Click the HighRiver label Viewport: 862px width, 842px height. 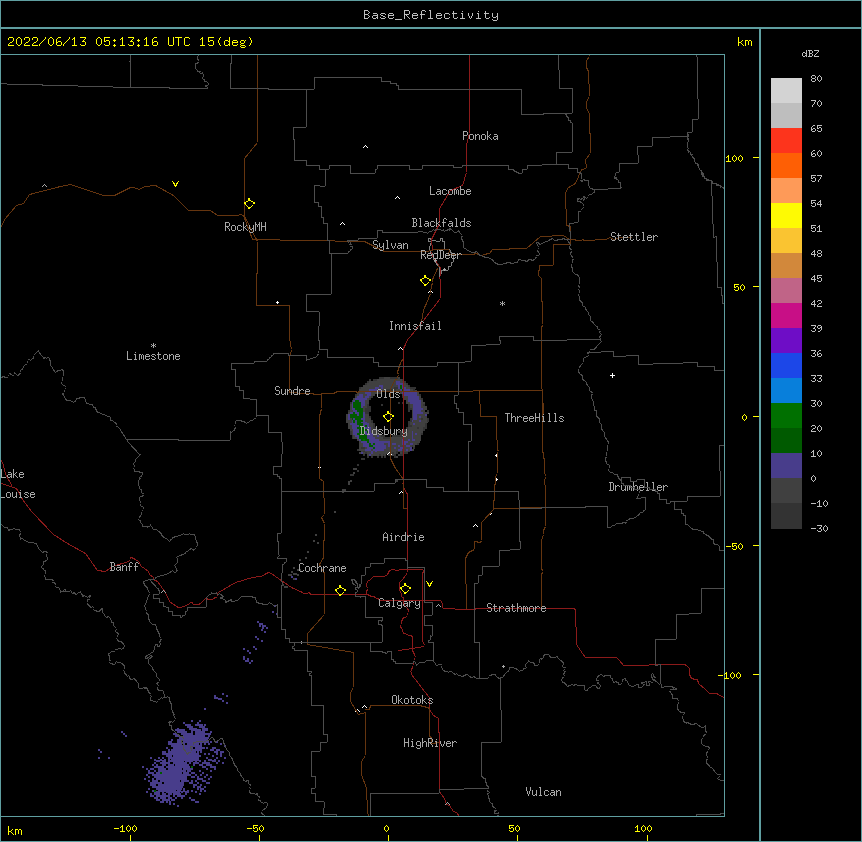pyautogui.click(x=430, y=743)
